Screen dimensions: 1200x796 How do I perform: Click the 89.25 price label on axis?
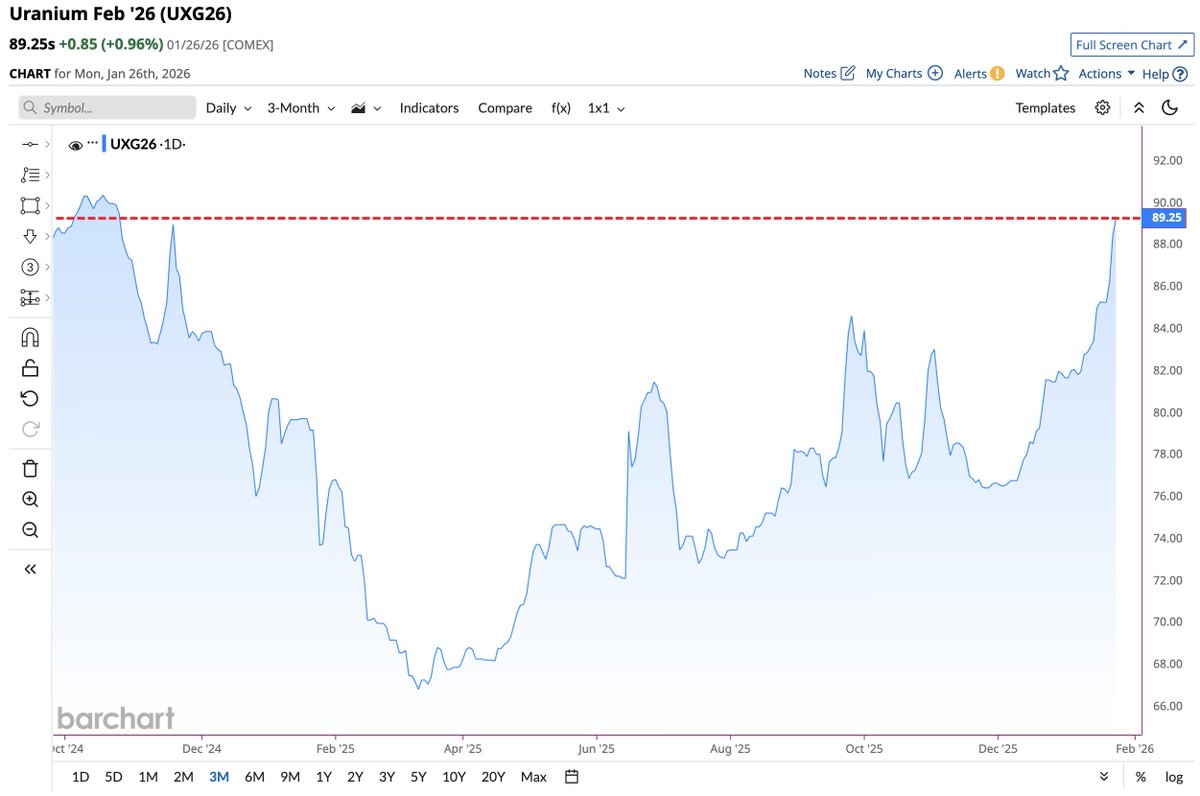click(x=1166, y=217)
